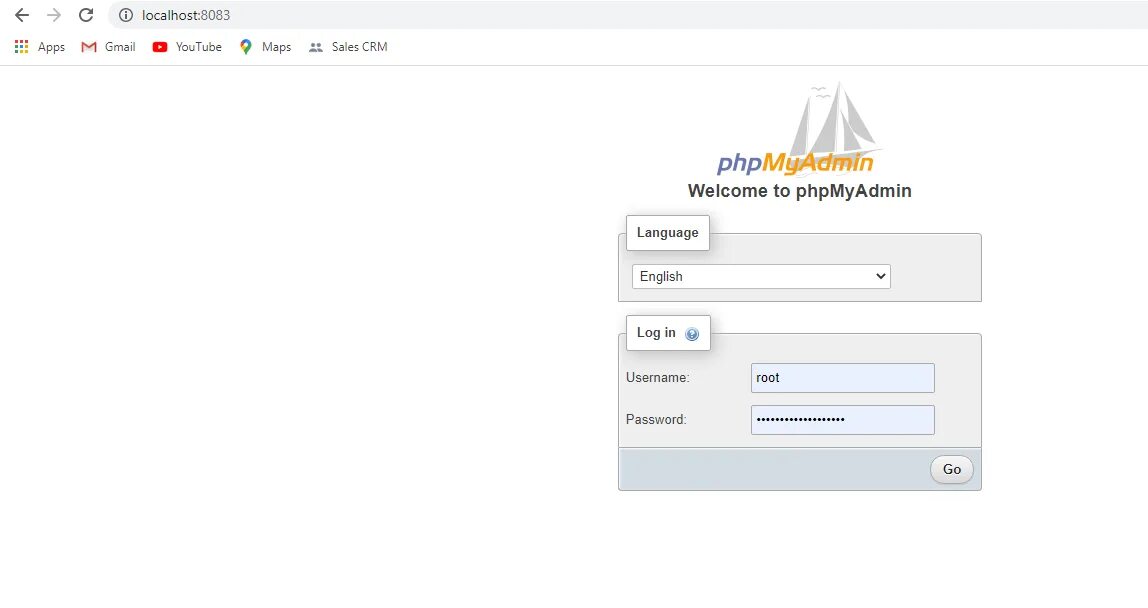Open the Gmail bookmark
This screenshot has height=608, width=1148.
[x=108, y=47]
